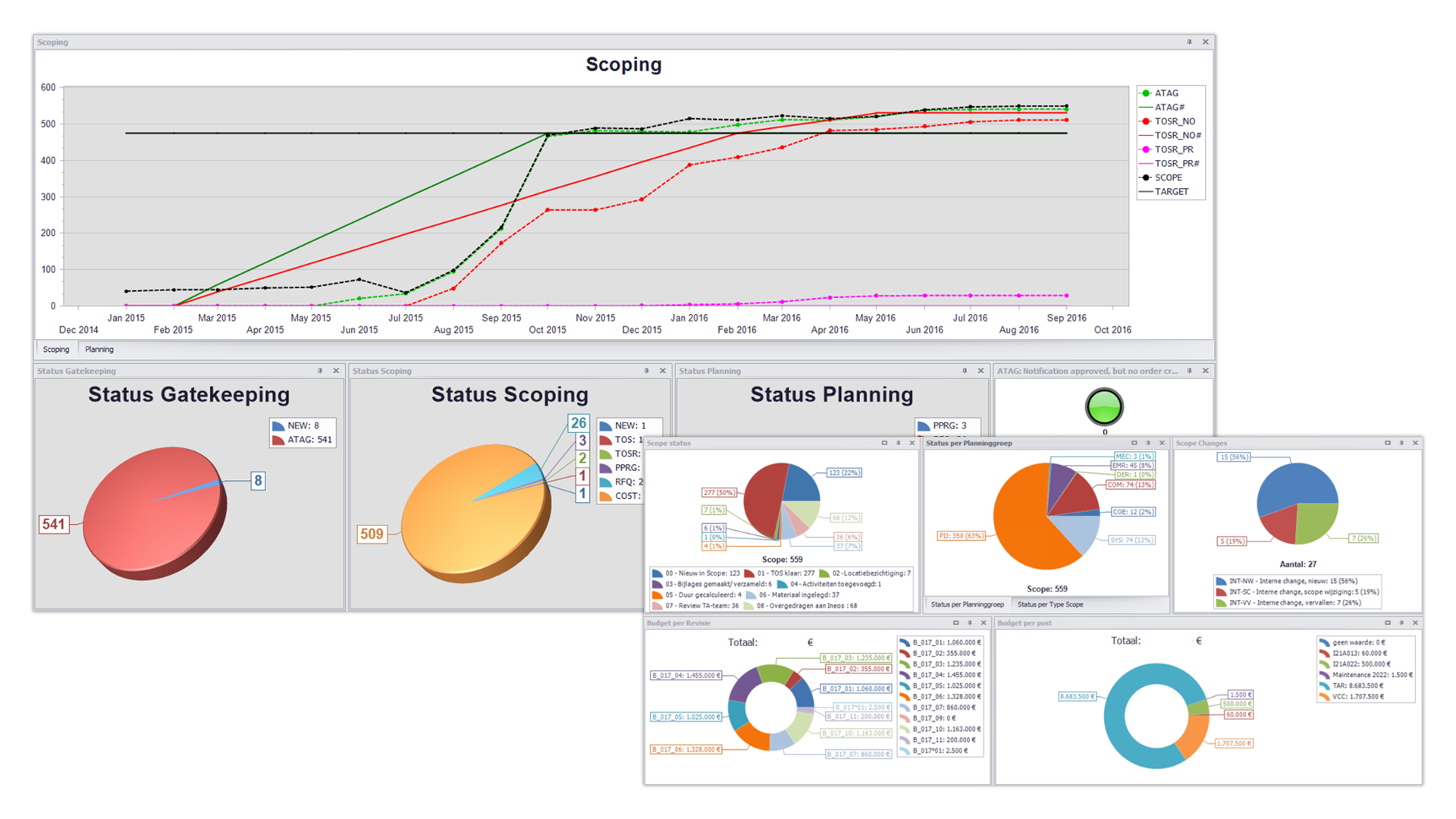
Task: Open the Status per Planninggroep tab
Action: pos(967,604)
